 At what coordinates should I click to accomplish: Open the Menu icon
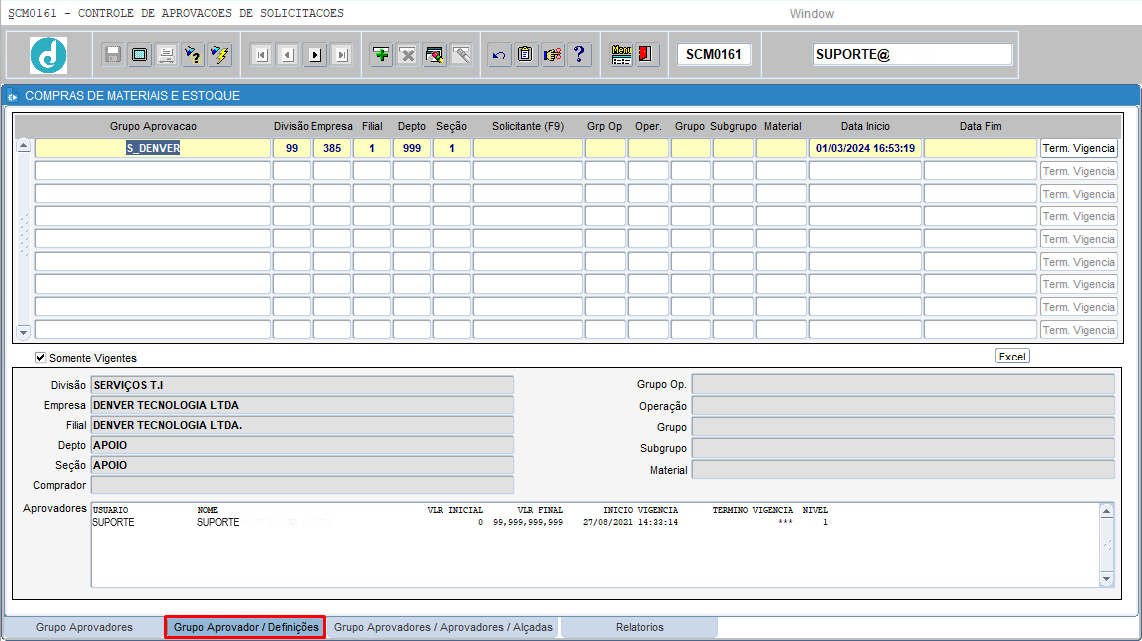click(621, 55)
